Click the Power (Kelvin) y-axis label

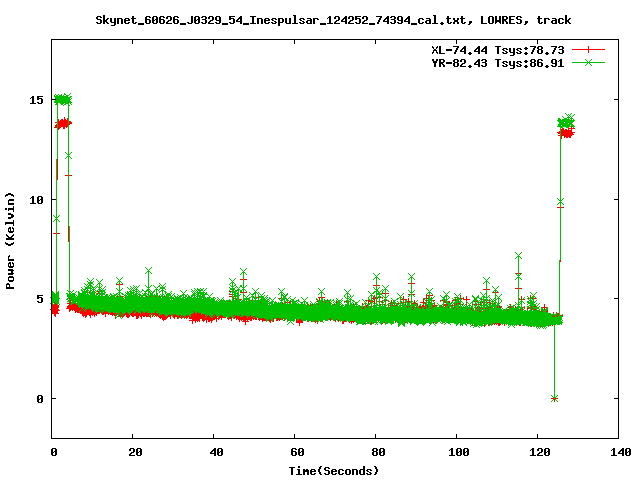[x=10, y=241]
